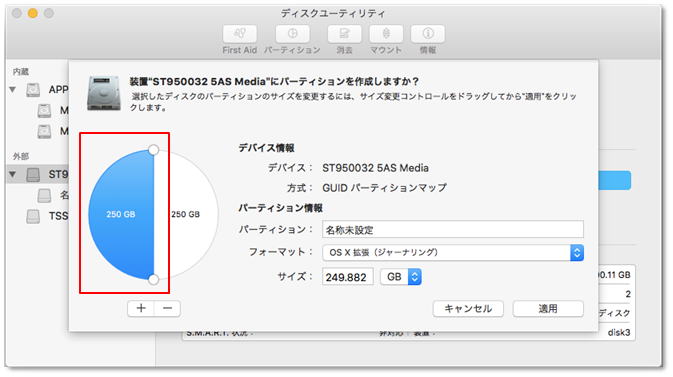Click the ST950032 5AS Media device text

[x=375, y=168]
